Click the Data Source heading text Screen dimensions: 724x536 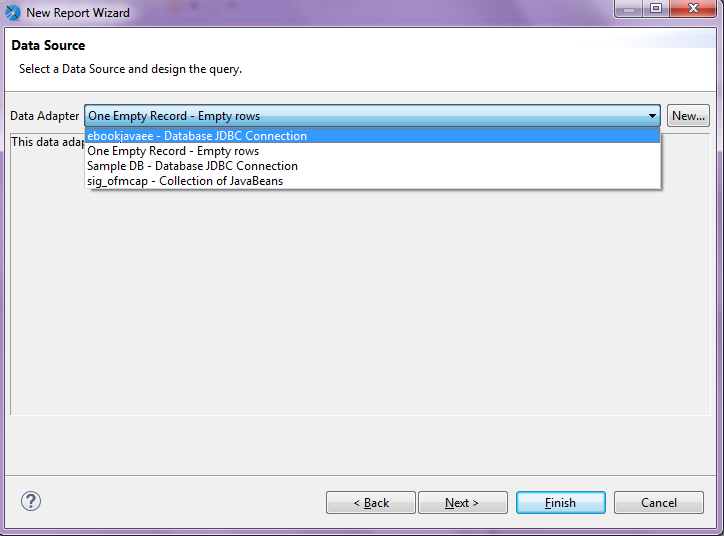click(48, 45)
